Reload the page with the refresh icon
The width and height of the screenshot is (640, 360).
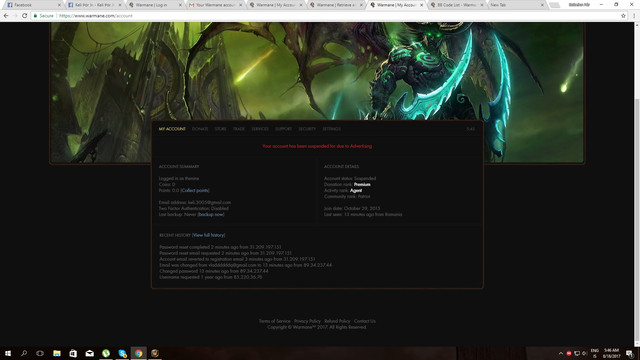pos(24,16)
